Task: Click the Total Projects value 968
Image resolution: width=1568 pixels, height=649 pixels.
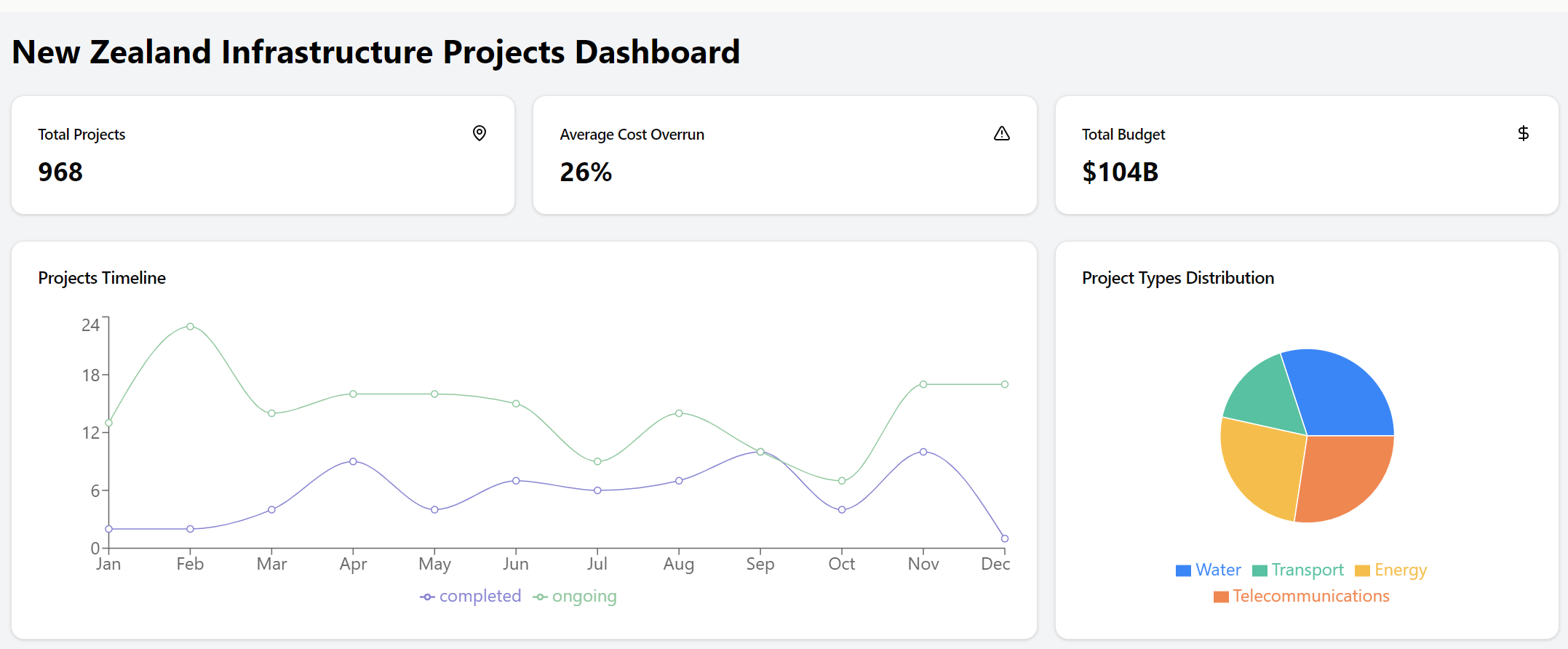Action: (x=60, y=172)
